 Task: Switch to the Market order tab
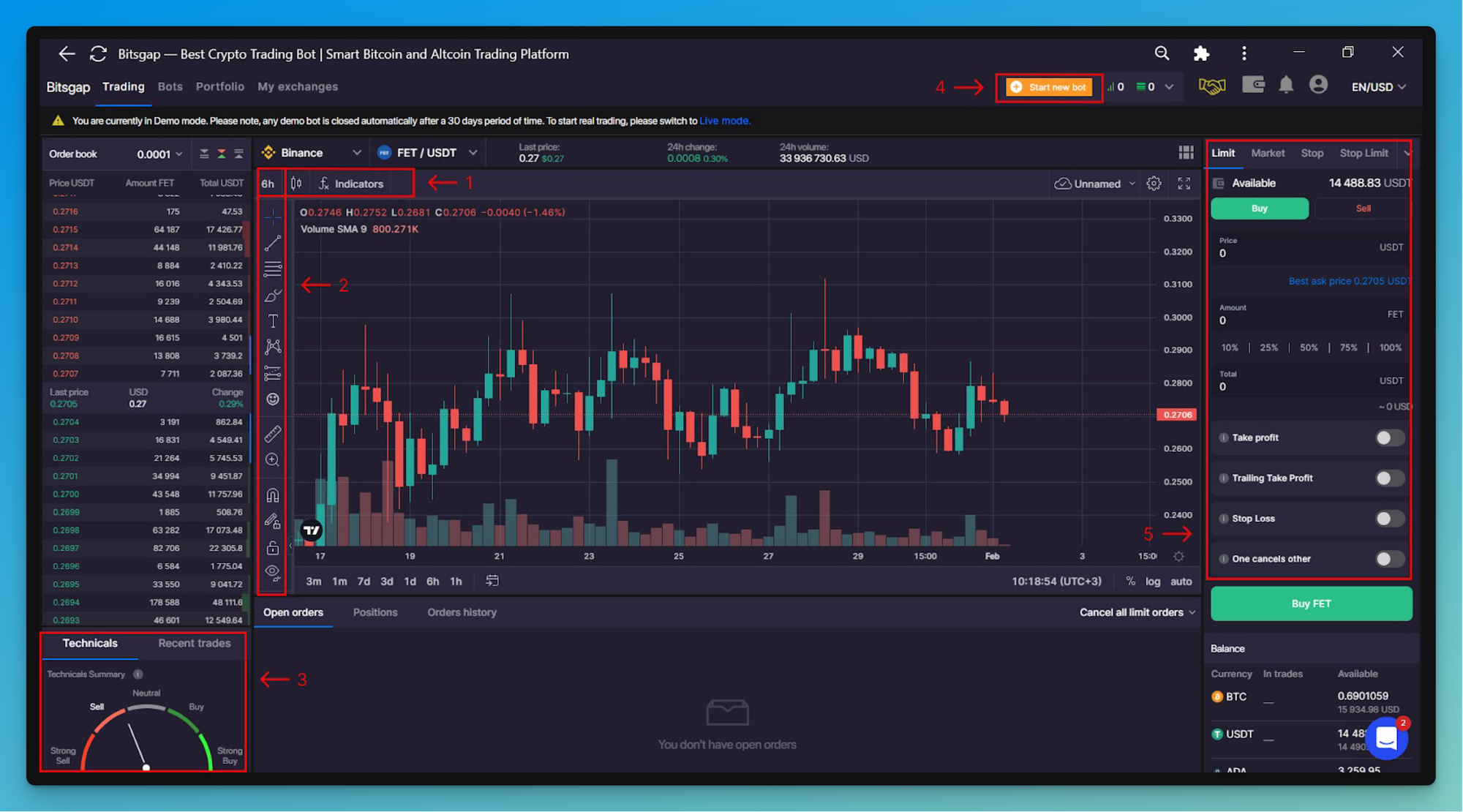coord(1268,153)
